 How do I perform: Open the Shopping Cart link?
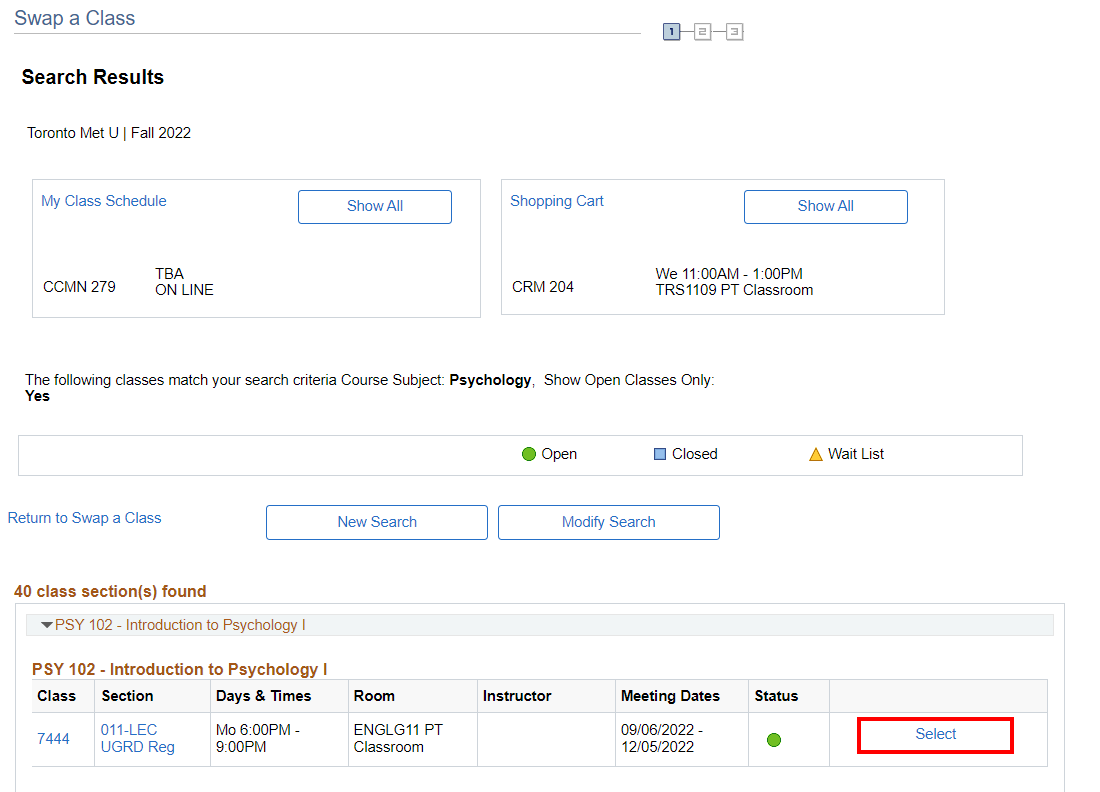[x=557, y=201]
